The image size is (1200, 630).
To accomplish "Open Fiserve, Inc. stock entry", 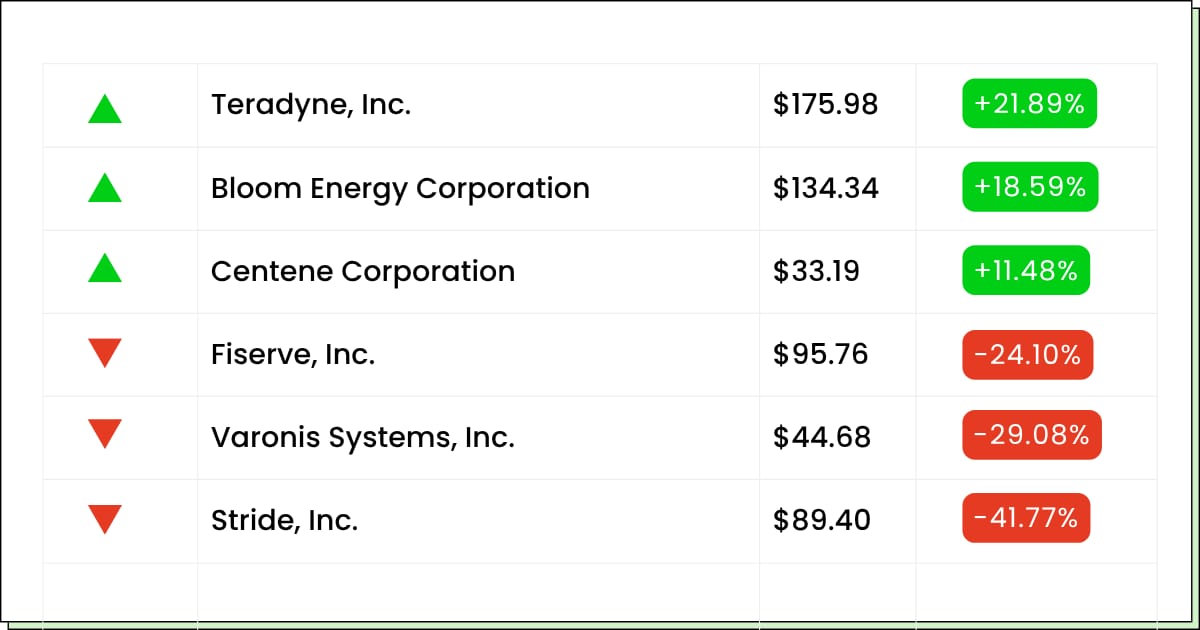I will tap(293, 354).
